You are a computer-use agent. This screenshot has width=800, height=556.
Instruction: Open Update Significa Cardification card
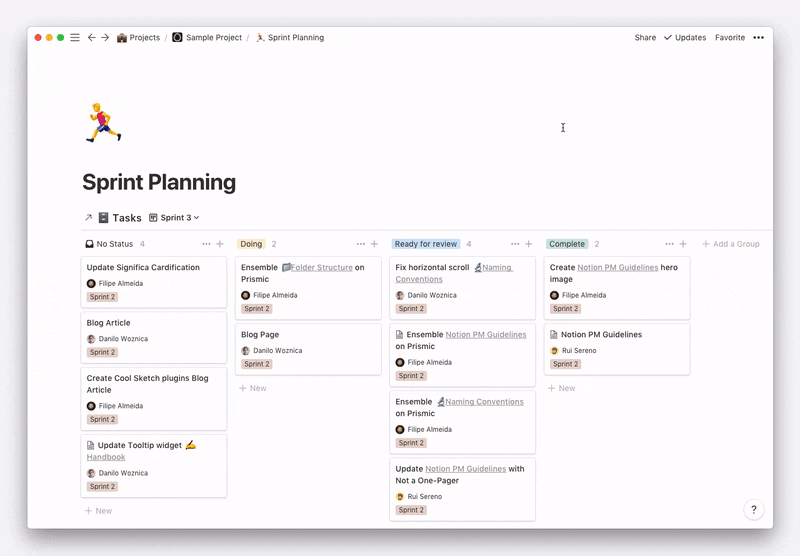[154, 282]
